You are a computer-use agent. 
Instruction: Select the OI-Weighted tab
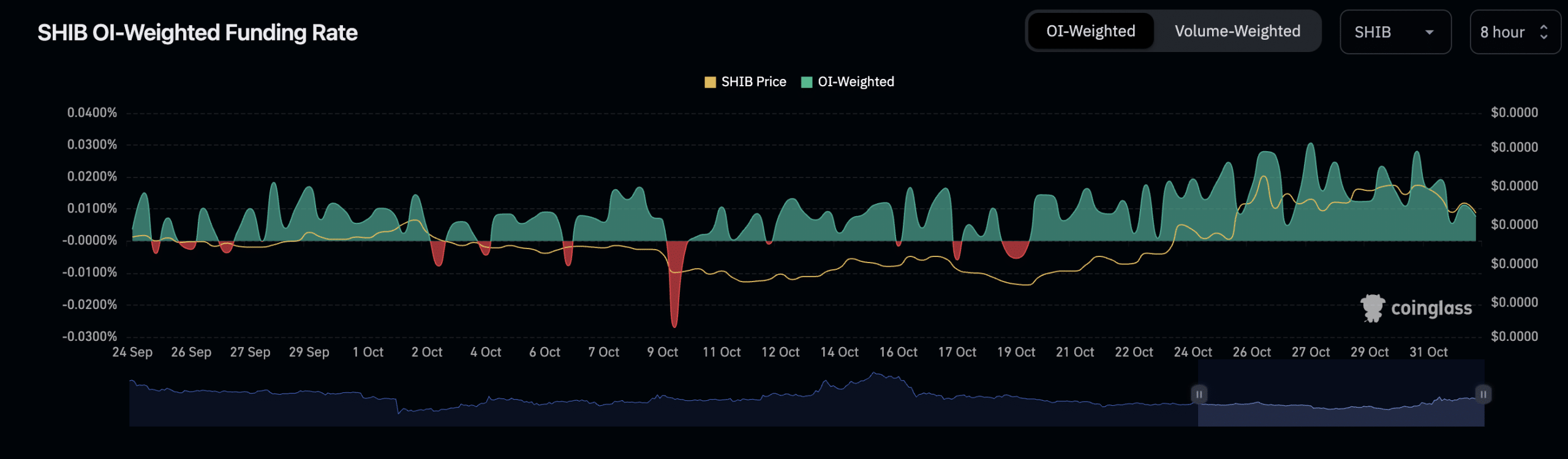[1091, 31]
